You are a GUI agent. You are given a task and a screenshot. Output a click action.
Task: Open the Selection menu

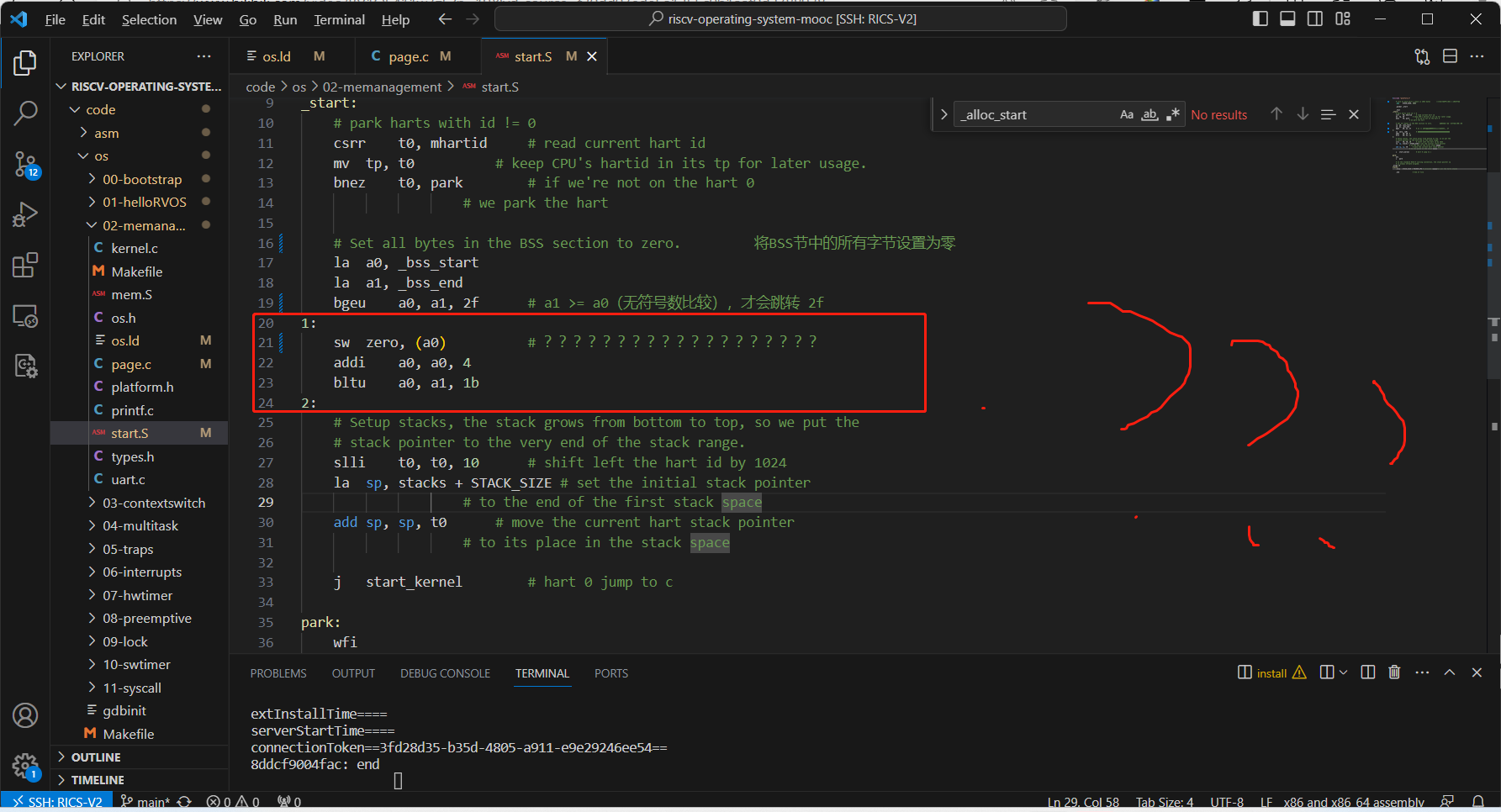click(149, 19)
